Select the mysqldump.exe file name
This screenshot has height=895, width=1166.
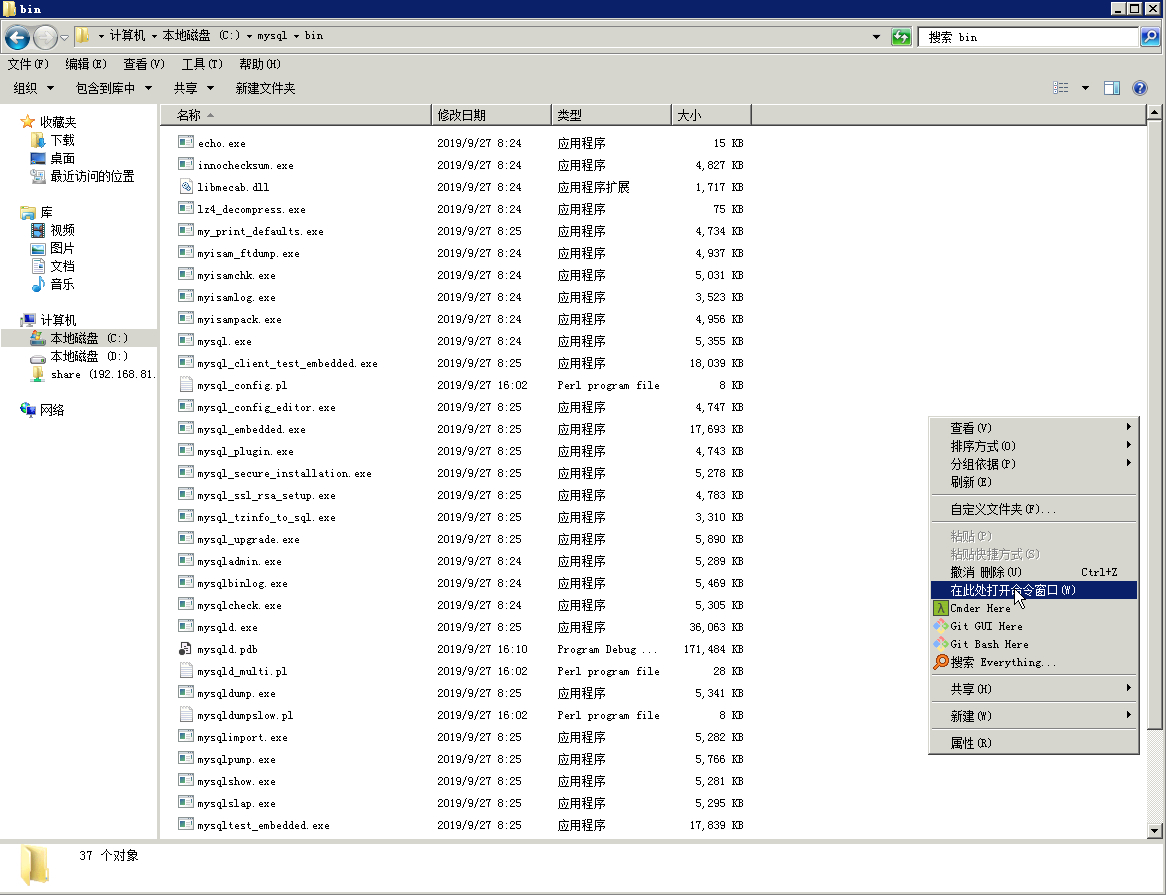(x=236, y=694)
